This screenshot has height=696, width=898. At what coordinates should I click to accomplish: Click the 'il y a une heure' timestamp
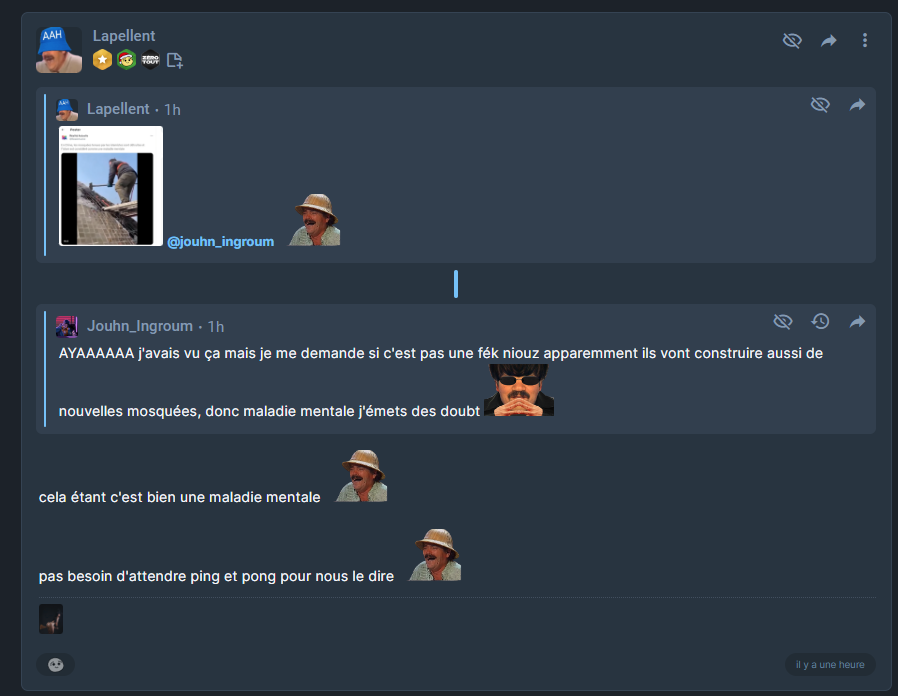coord(830,664)
